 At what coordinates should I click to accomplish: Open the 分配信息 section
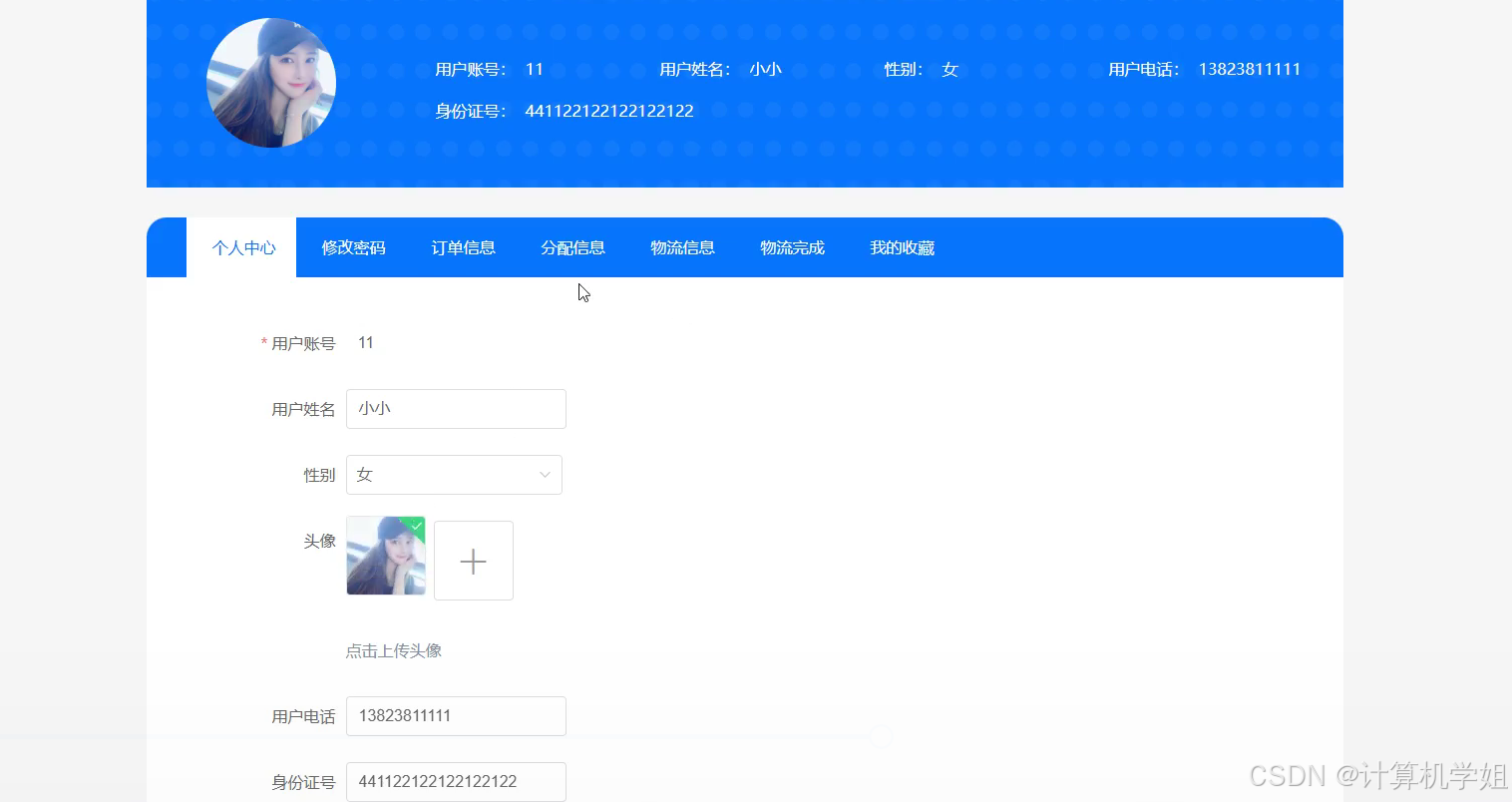coord(572,247)
